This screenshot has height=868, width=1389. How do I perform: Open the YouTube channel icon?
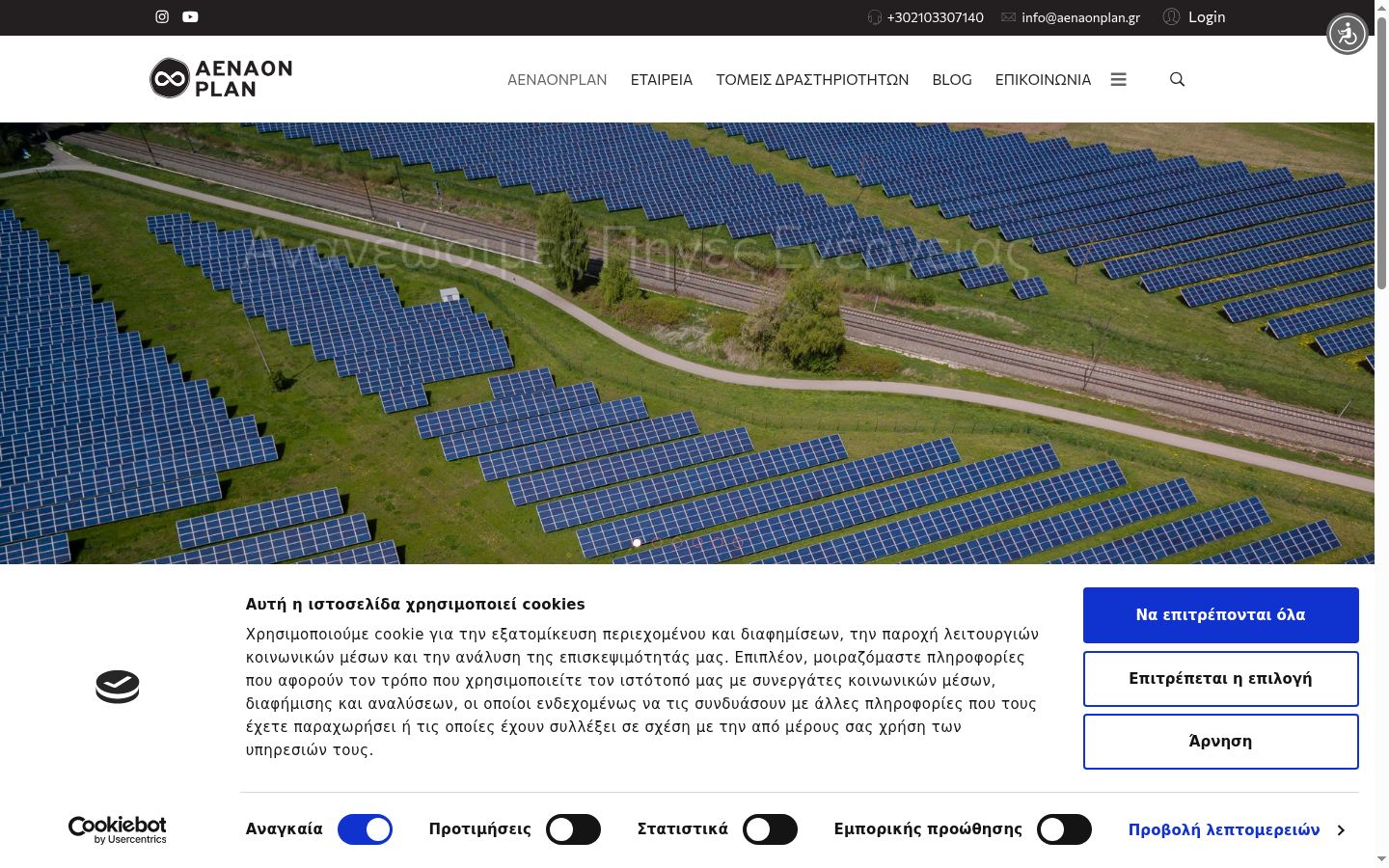190,16
